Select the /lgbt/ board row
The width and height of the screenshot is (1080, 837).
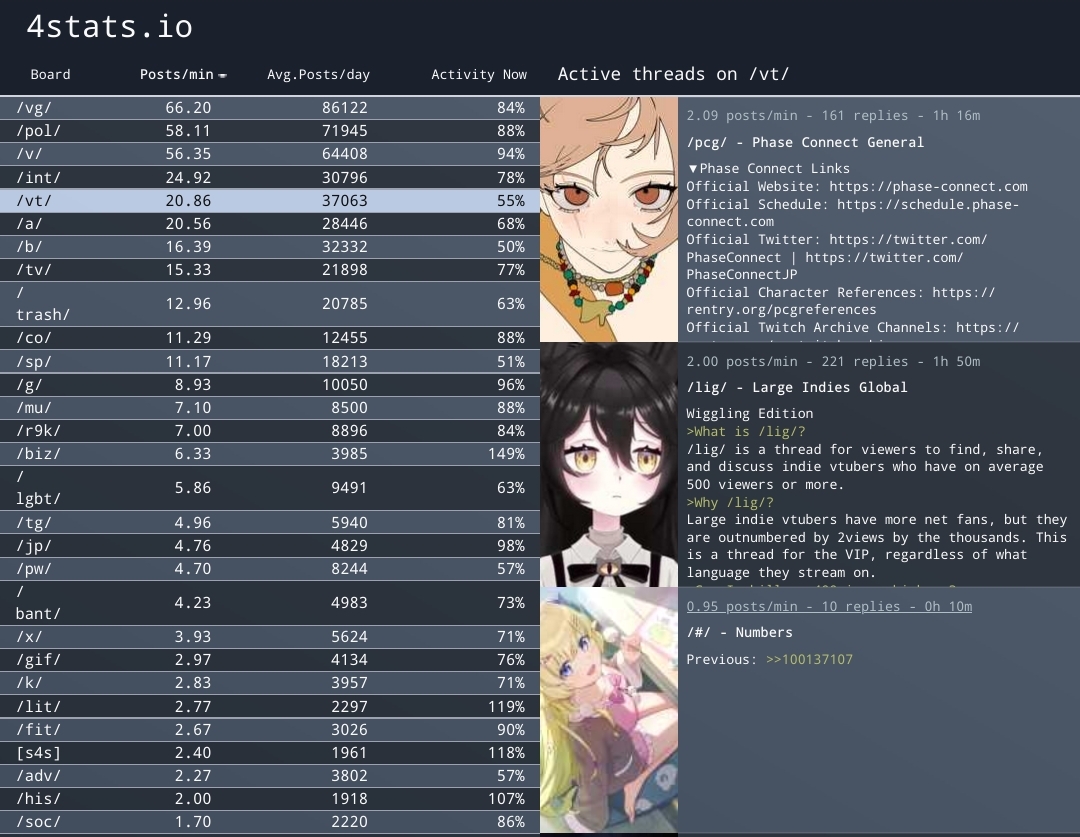tap(270, 488)
